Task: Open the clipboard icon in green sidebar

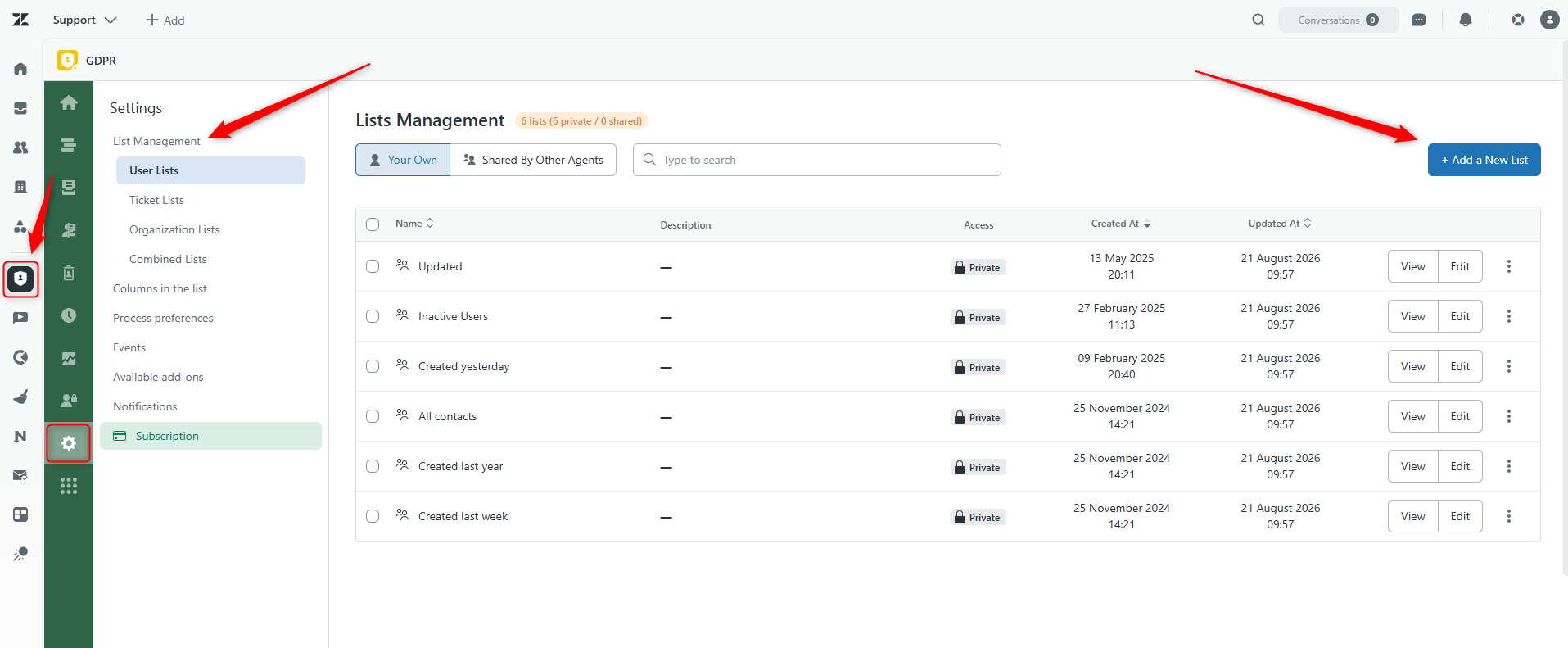Action: coord(69,273)
